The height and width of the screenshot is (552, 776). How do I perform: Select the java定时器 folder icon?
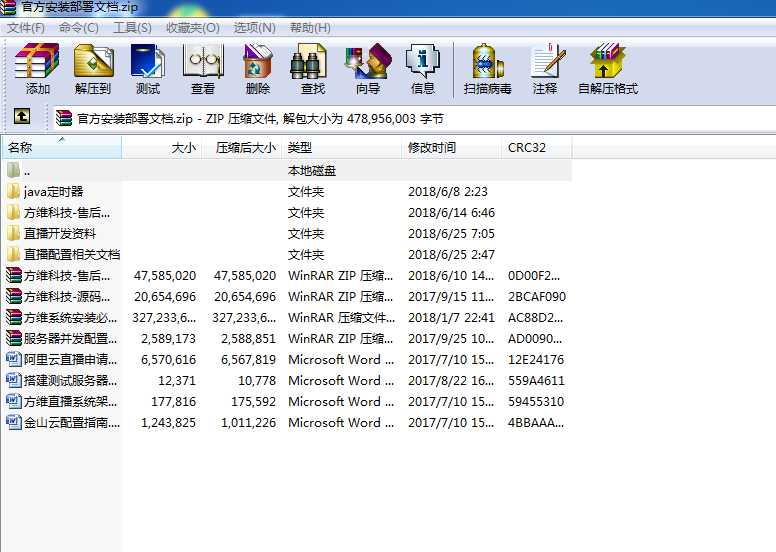tap(13, 192)
